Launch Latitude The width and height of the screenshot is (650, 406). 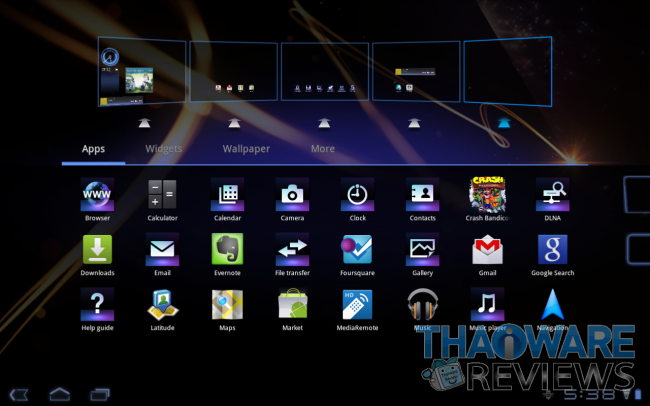(x=162, y=309)
